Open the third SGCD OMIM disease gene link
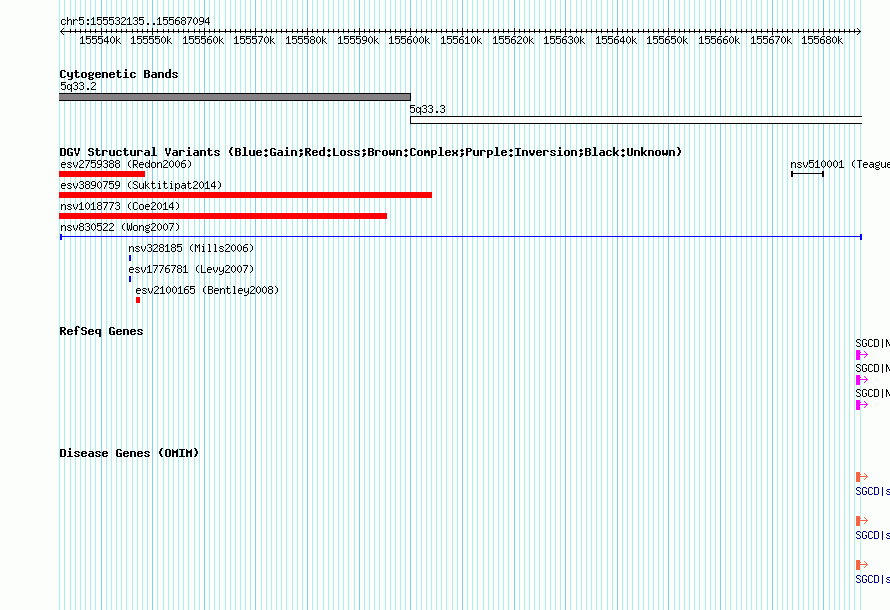The width and height of the screenshot is (890, 610). coord(872,579)
